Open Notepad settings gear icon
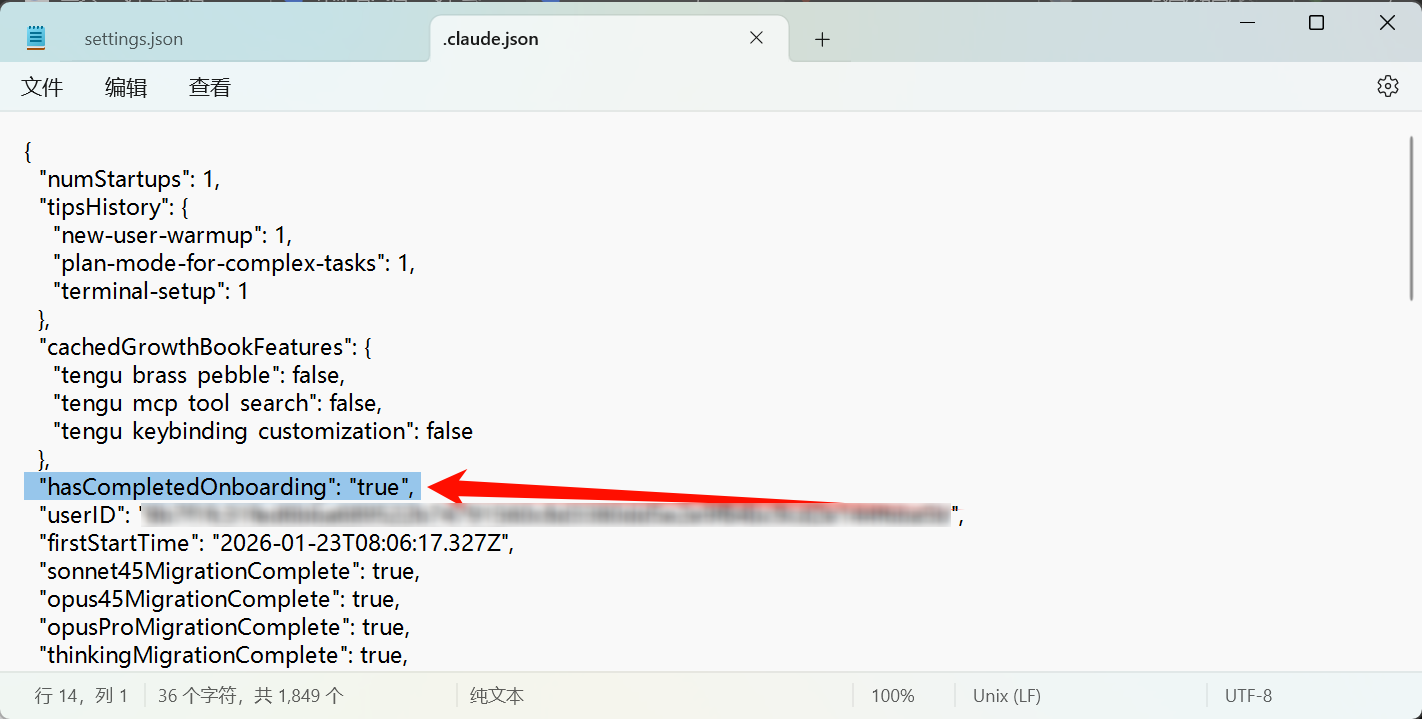This screenshot has width=1422, height=719. (1387, 86)
